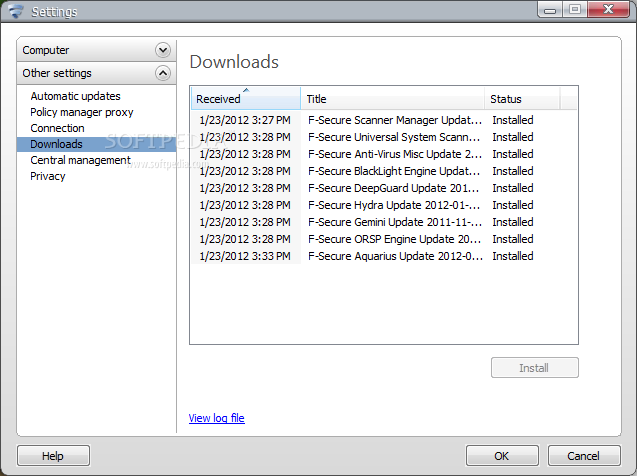637x476 pixels.
Task: Go to the Privacy settings page
Action: 48,176
